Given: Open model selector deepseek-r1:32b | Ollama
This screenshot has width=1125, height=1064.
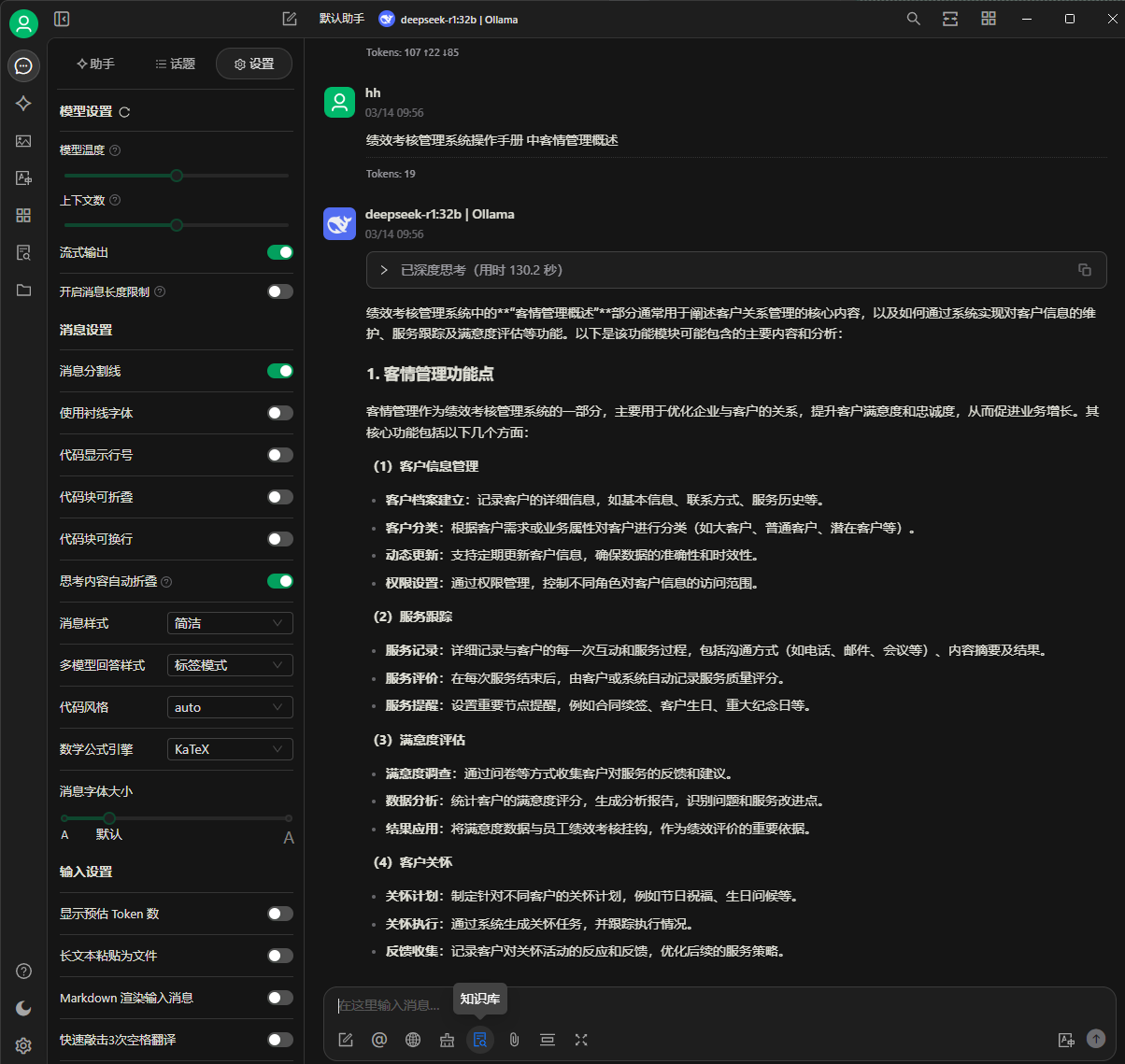Looking at the screenshot, I should coord(449,19).
